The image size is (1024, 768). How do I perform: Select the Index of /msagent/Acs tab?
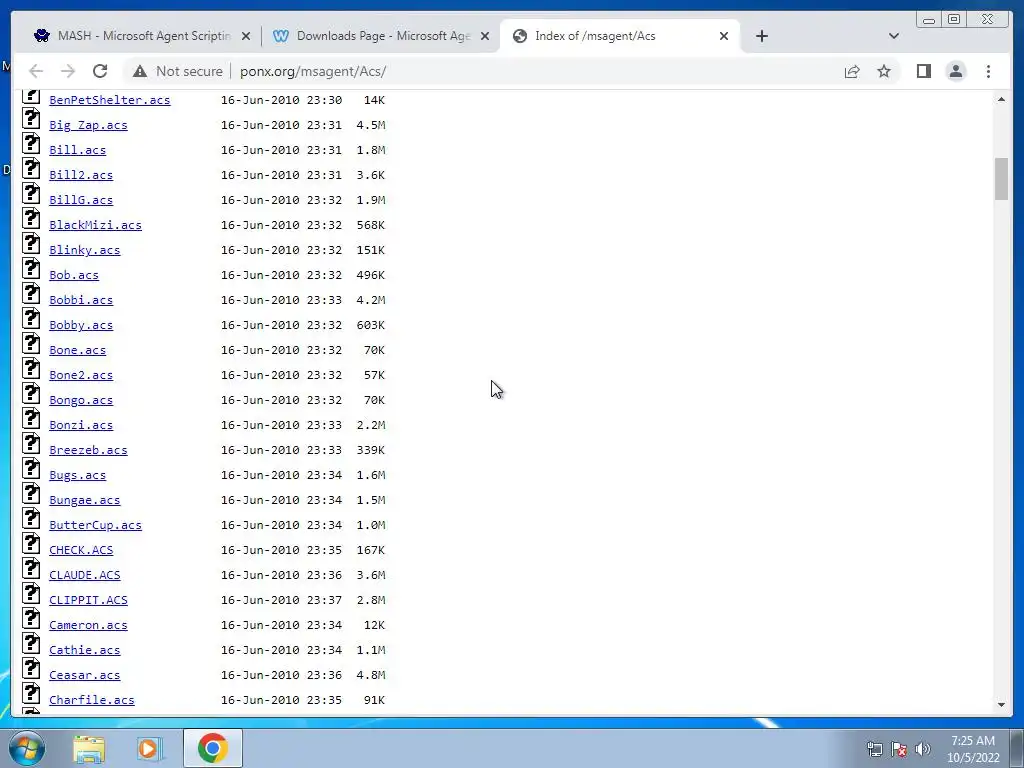[620, 36]
